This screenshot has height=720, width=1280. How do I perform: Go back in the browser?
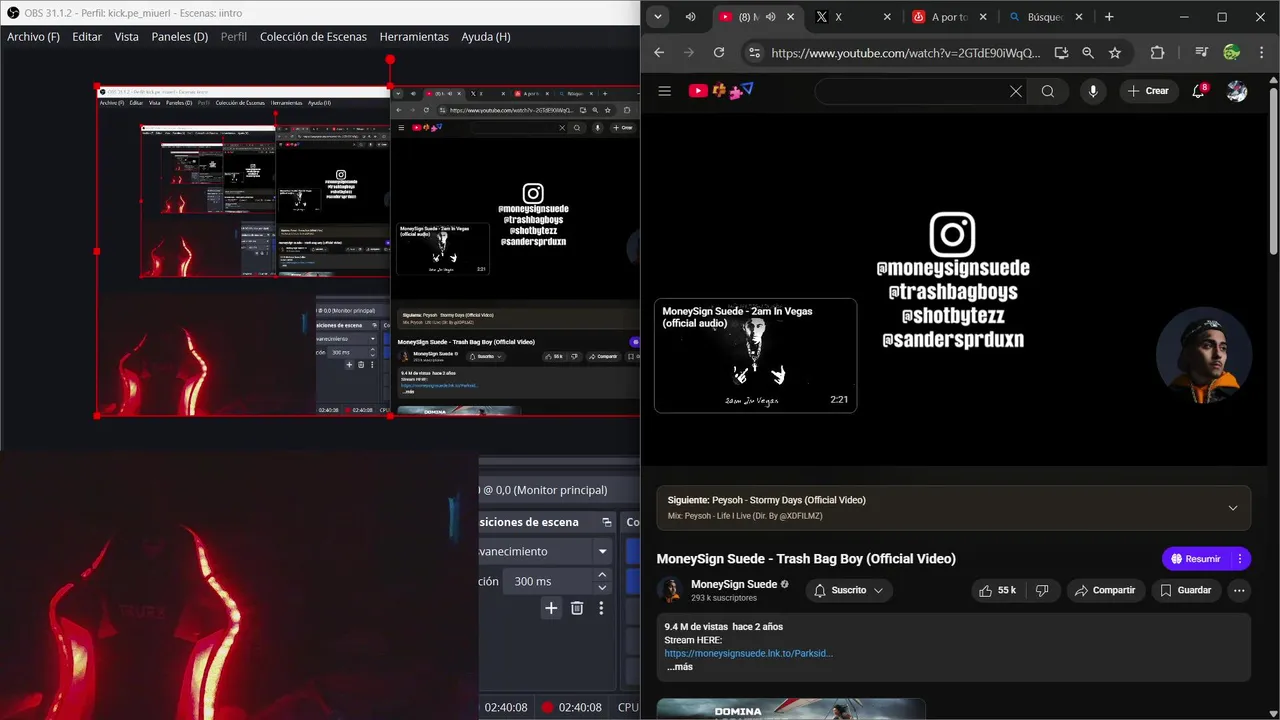click(659, 53)
